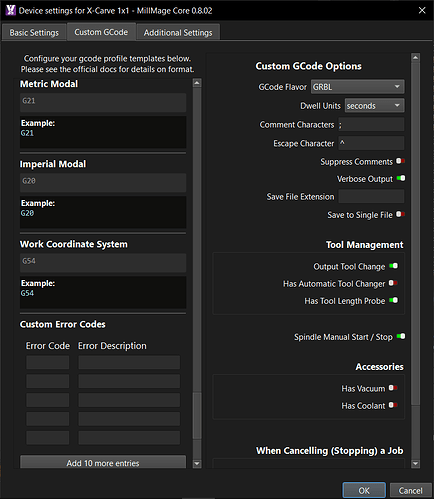Viewport: 434px width, 499px height.
Task: Click the left panel scroll down arrow
Action: click(x=197, y=463)
